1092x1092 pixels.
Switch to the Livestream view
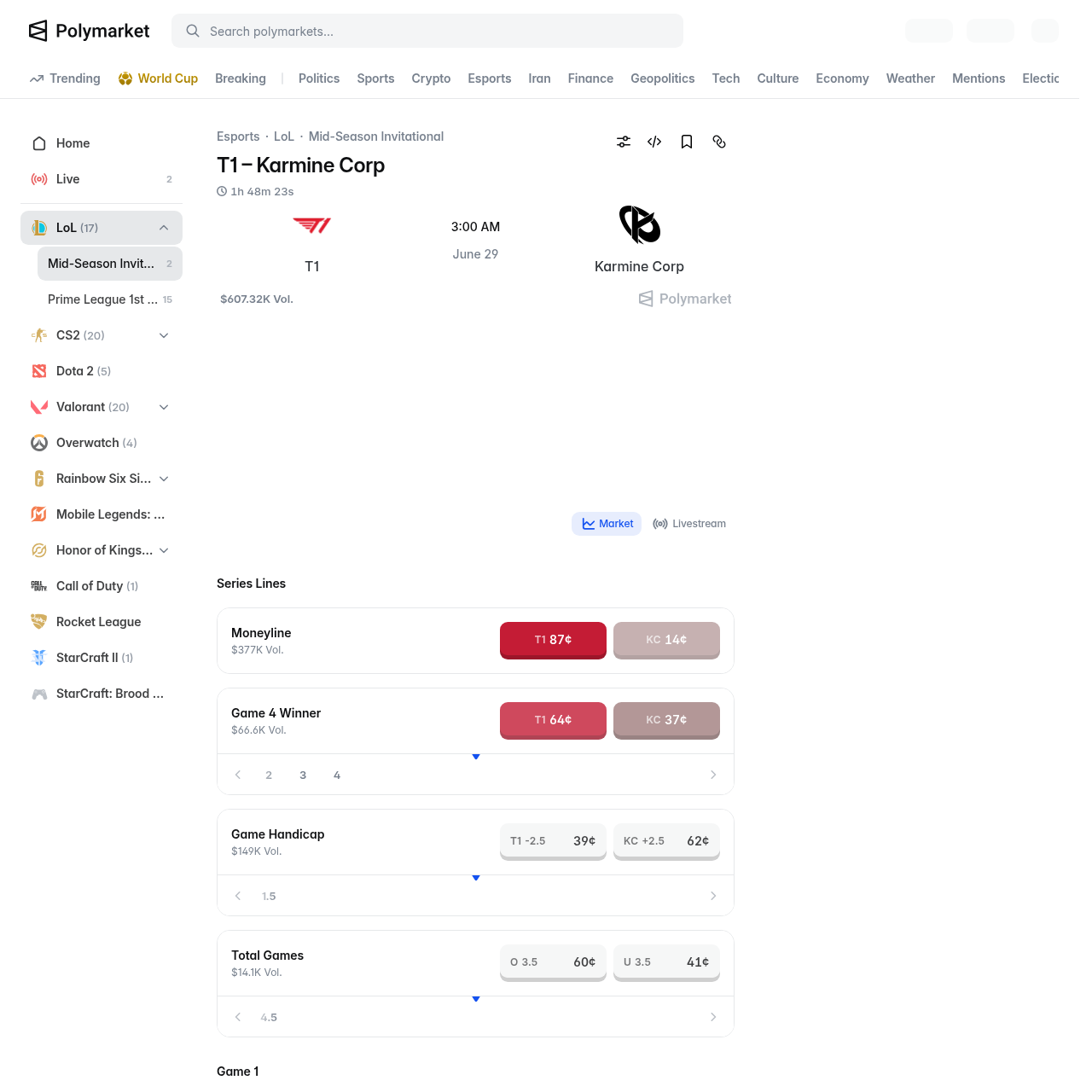[x=689, y=524]
